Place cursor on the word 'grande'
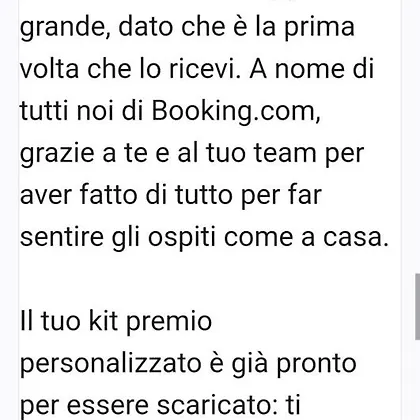The image size is (420, 420). (65, 28)
